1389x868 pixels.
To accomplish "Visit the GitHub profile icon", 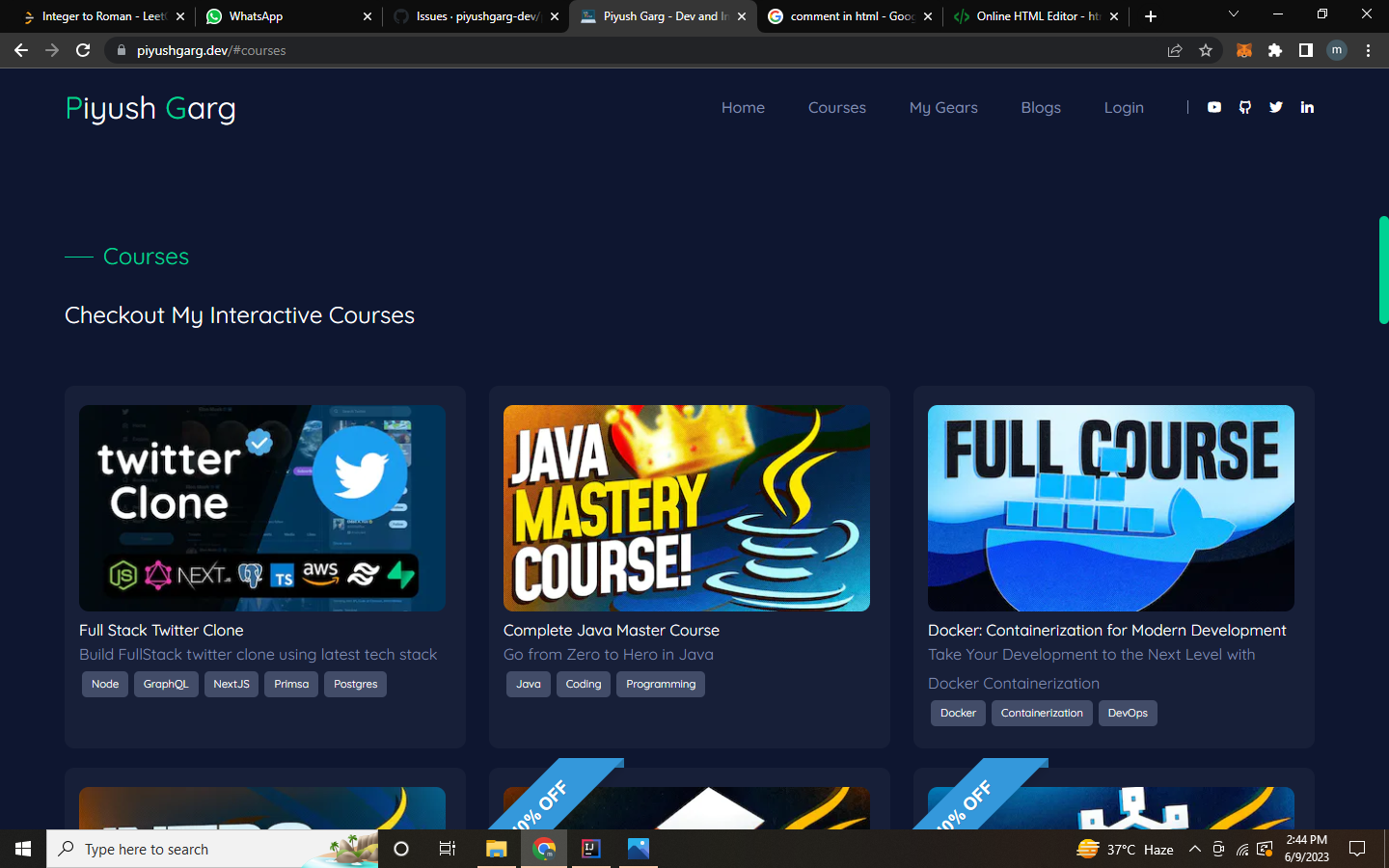I will tap(1244, 107).
